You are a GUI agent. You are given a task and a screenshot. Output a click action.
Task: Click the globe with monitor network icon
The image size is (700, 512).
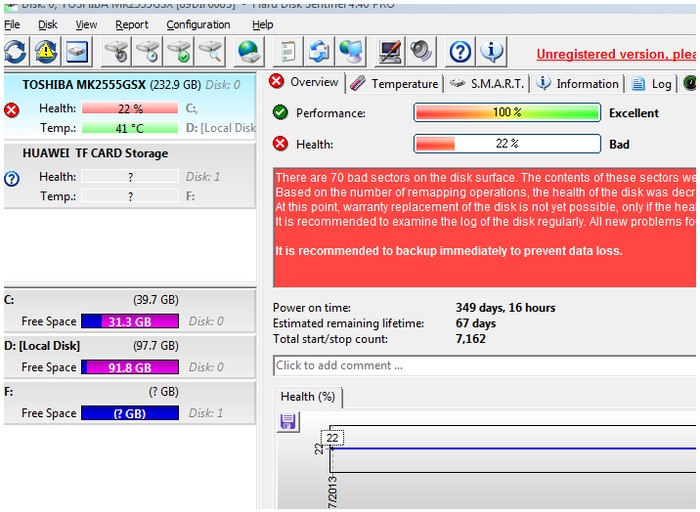click(351, 52)
